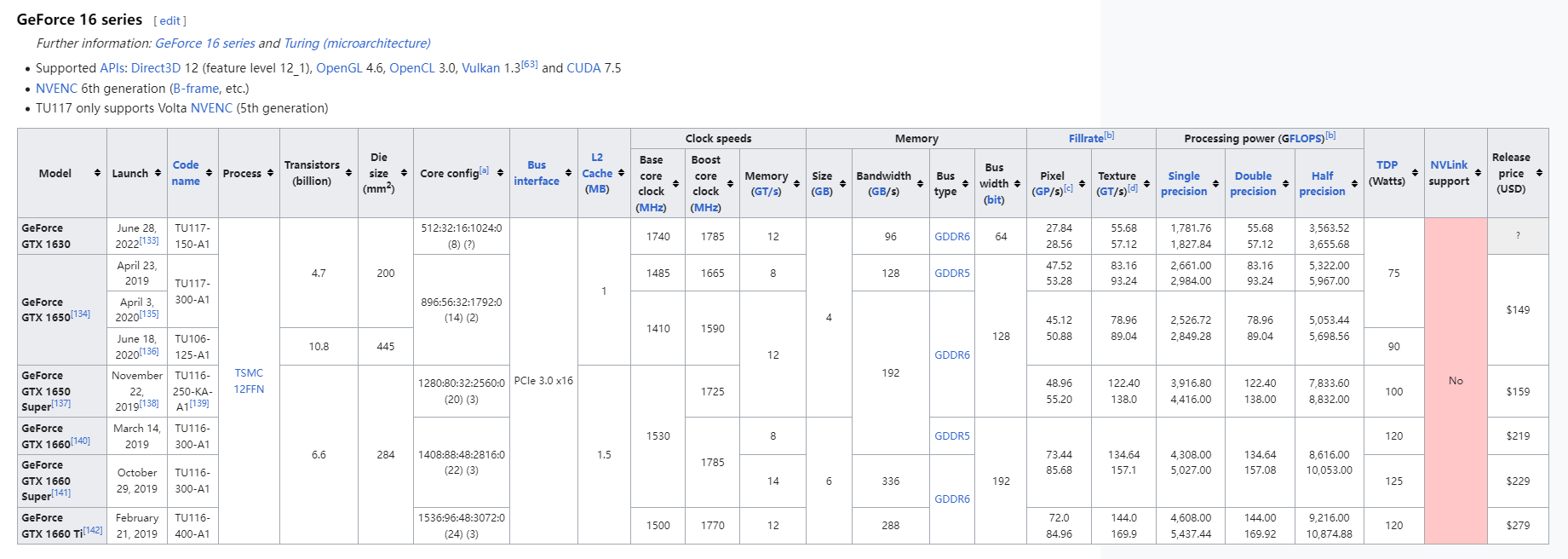
Task: Sort by Code name using its arrows
Action: [x=209, y=173]
